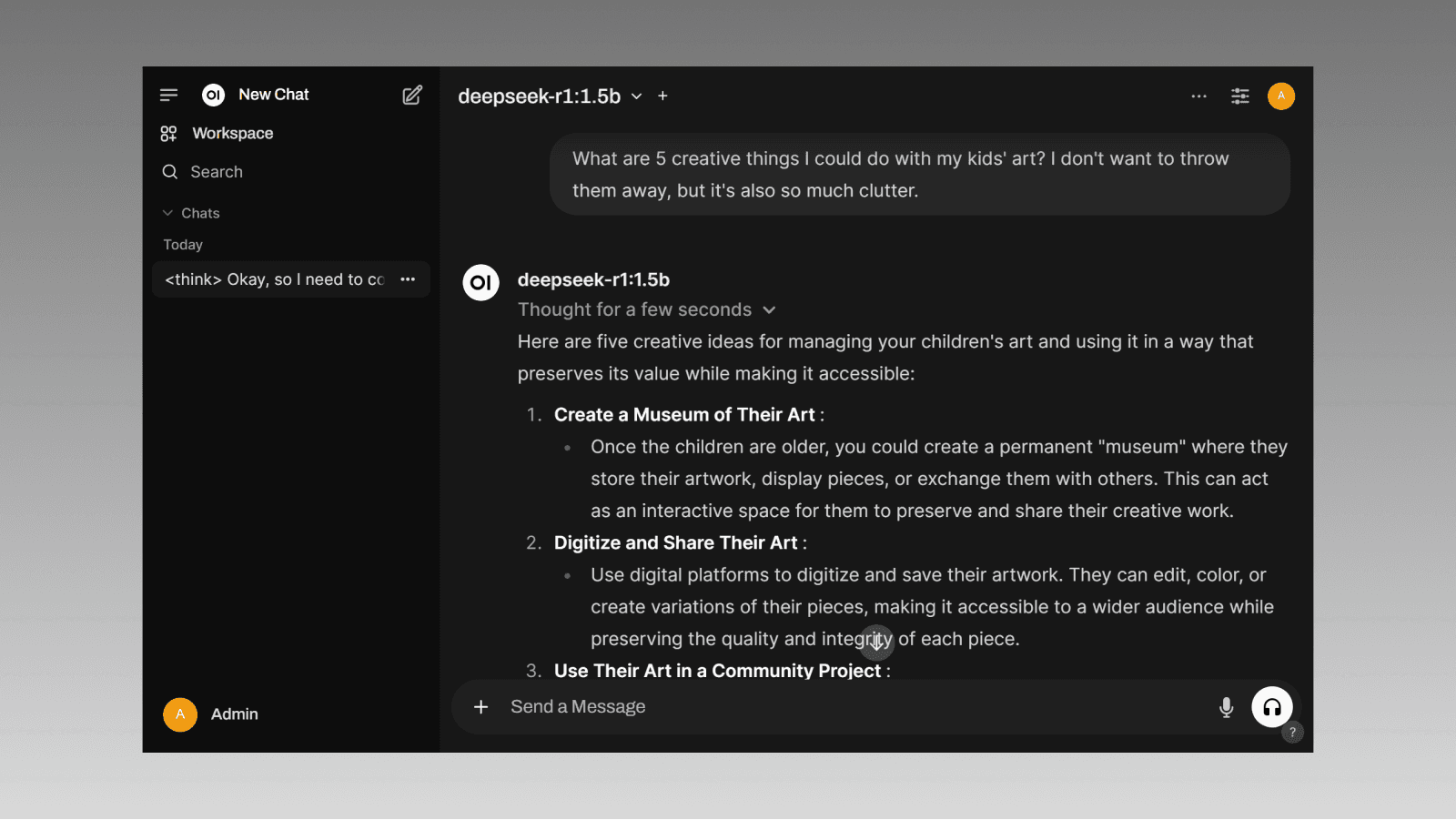This screenshot has width=1456, height=820.
Task: Click 'Create a Museum of Their Art' heading
Action: [684, 415]
